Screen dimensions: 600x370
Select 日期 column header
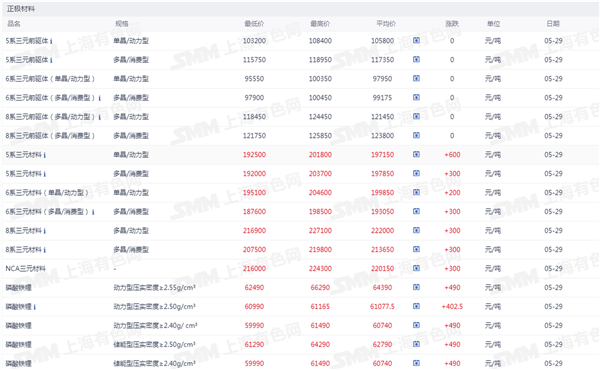pyautogui.click(x=553, y=24)
